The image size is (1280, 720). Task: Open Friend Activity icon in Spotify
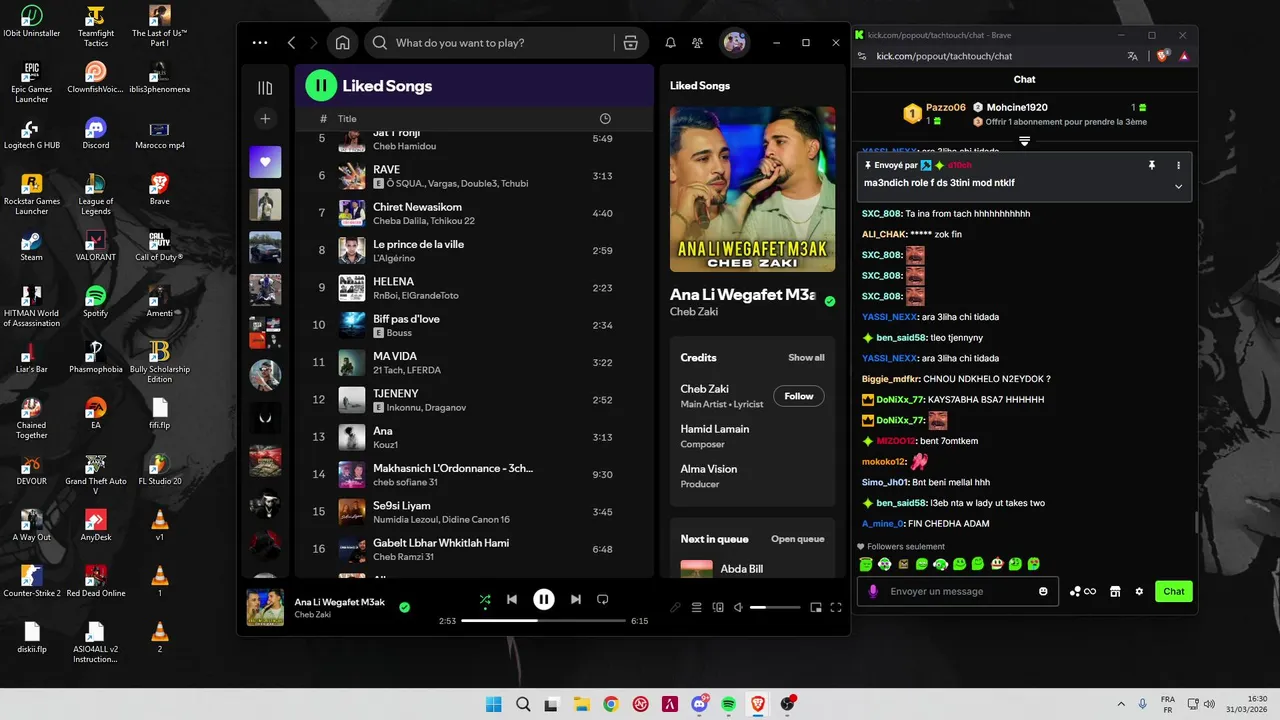click(x=698, y=43)
